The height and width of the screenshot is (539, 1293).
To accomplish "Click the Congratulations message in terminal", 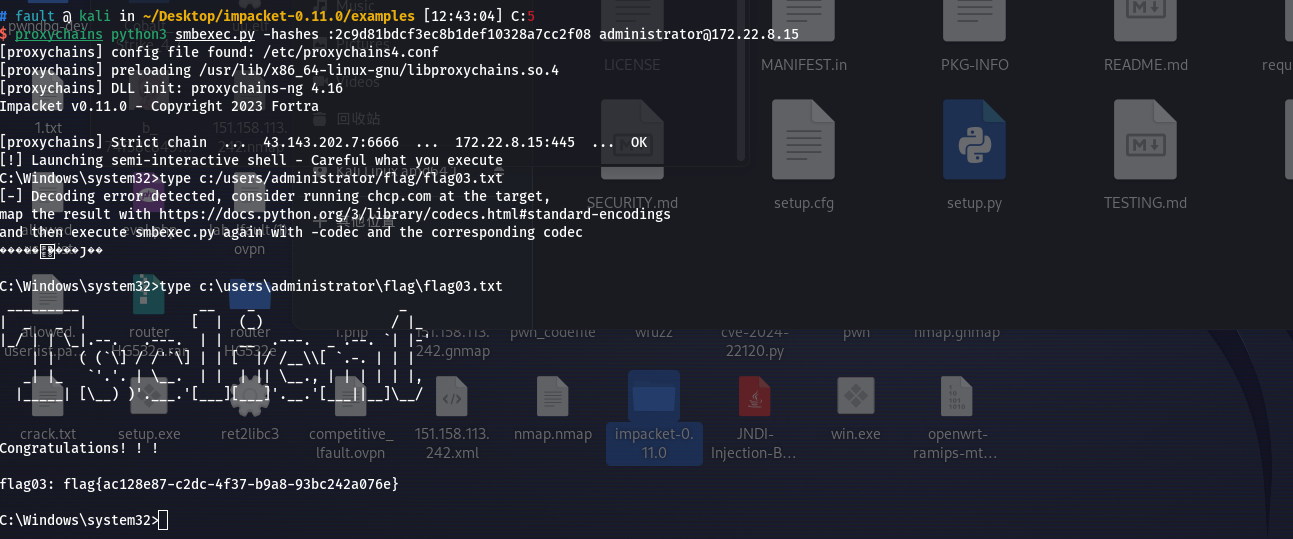I will tap(79, 448).
